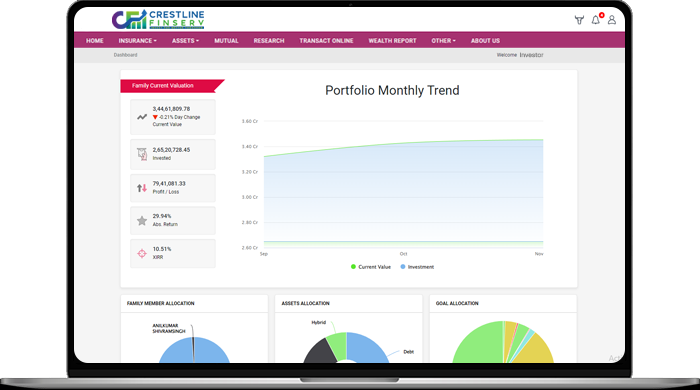Open Wealth Report page

pos(392,41)
